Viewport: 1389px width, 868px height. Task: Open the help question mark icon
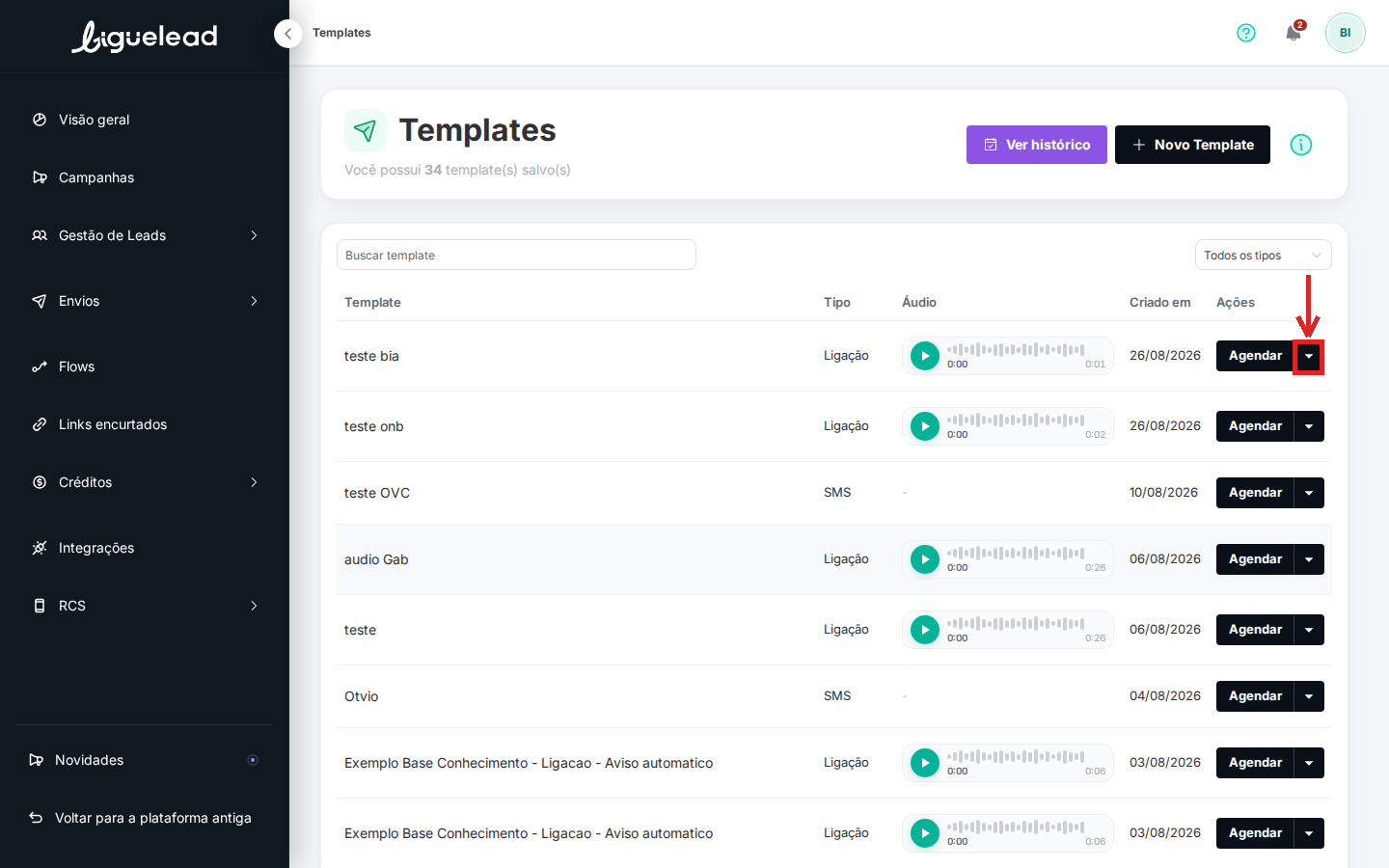(1246, 33)
